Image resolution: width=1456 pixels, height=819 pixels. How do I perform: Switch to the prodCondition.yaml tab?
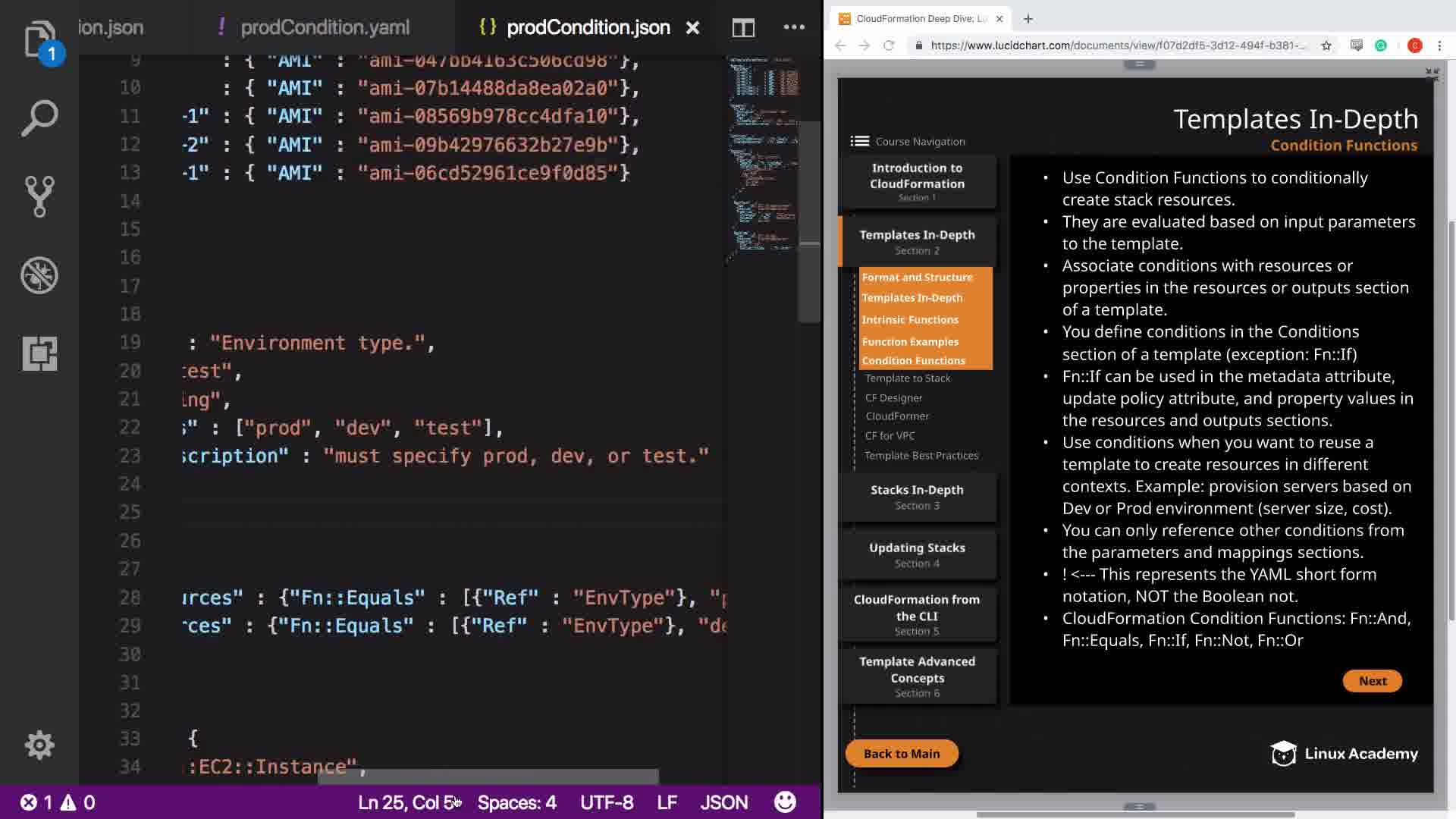325,28
